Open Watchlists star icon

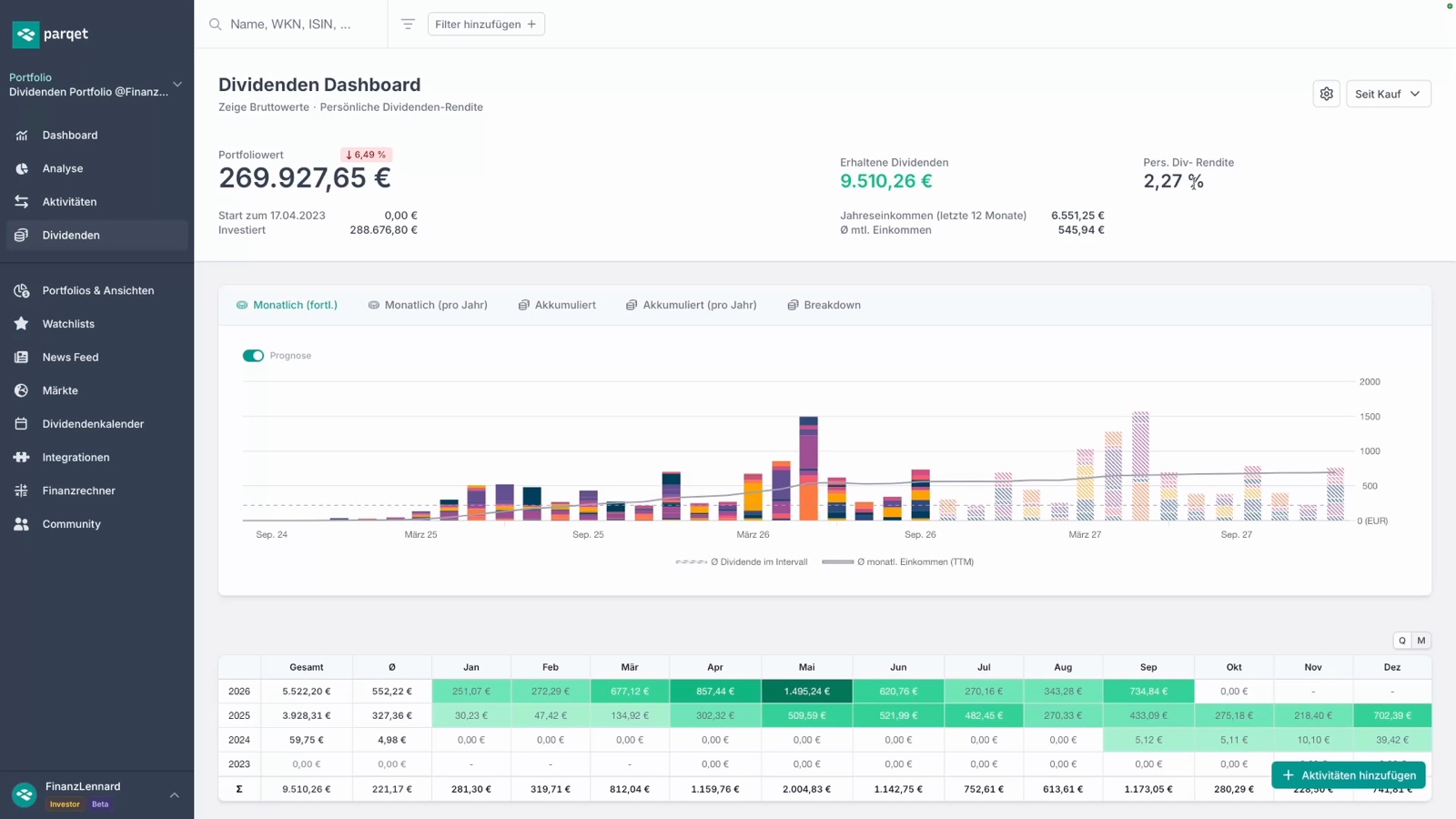pyautogui.click(x=22, y=324)
